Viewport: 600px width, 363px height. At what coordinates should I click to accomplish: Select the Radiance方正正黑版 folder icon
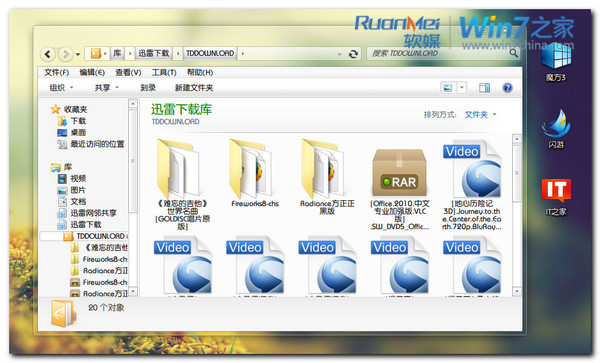coord(323,169)
